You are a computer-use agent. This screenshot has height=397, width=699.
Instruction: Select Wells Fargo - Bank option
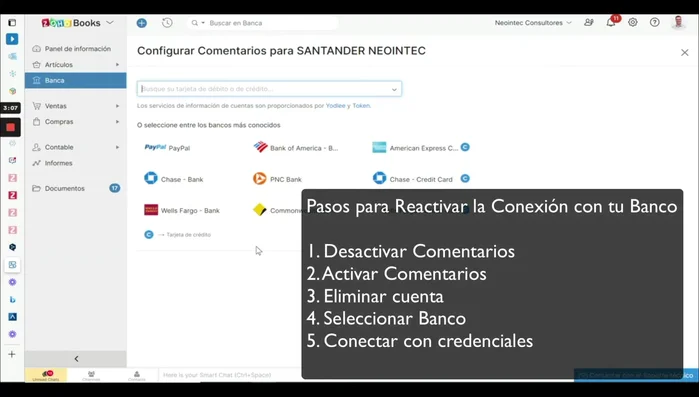182,210
